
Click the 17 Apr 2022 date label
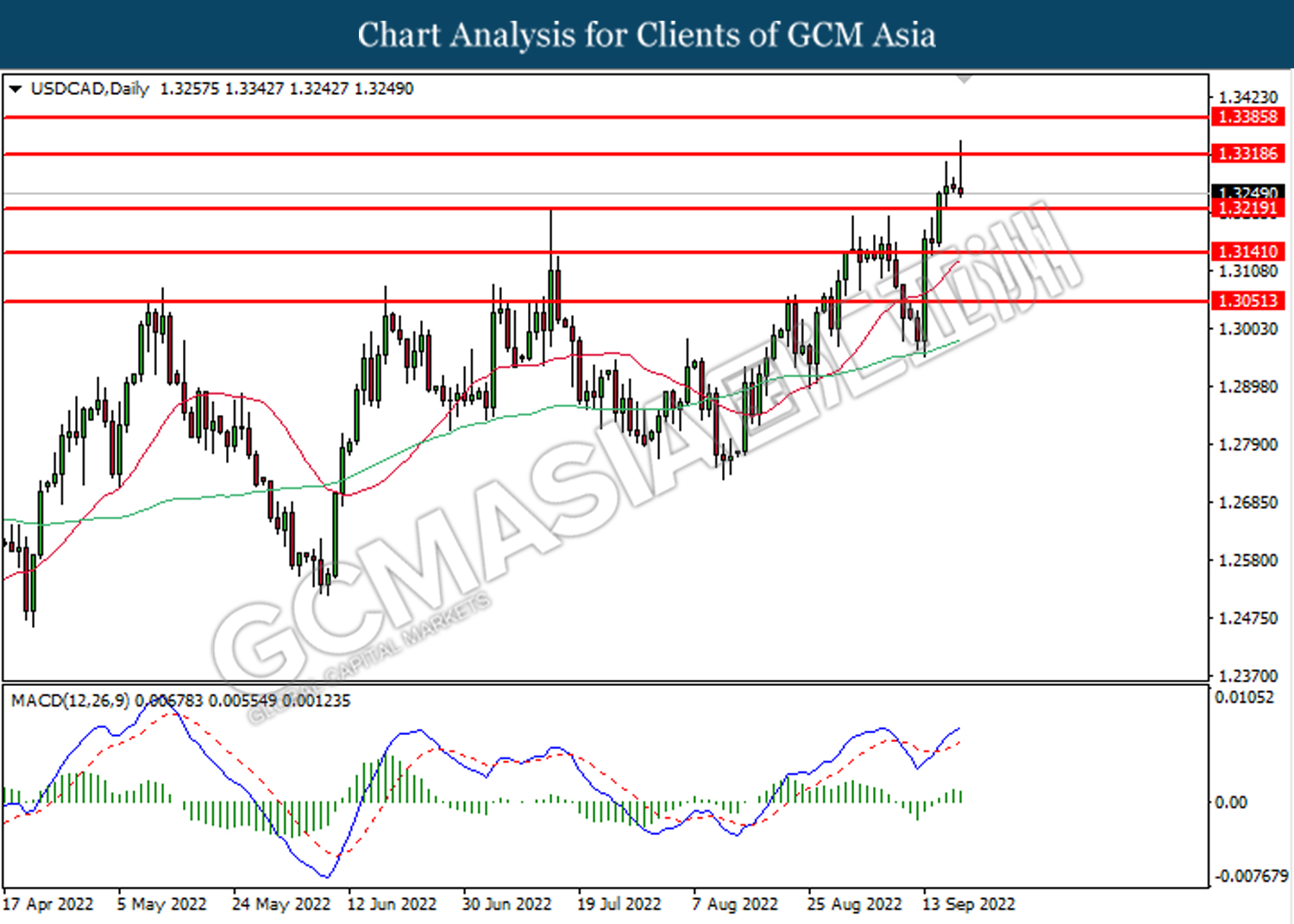pos(47,904)
